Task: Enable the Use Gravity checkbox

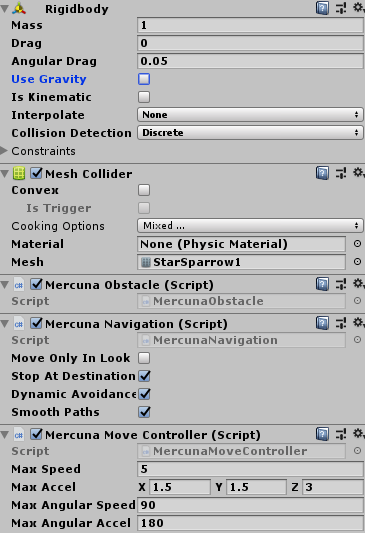Action: (x=144, y=79)
